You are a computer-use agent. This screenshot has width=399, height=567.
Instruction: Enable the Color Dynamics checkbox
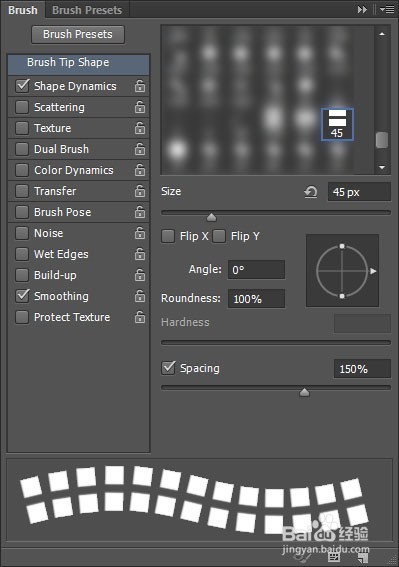22,170
